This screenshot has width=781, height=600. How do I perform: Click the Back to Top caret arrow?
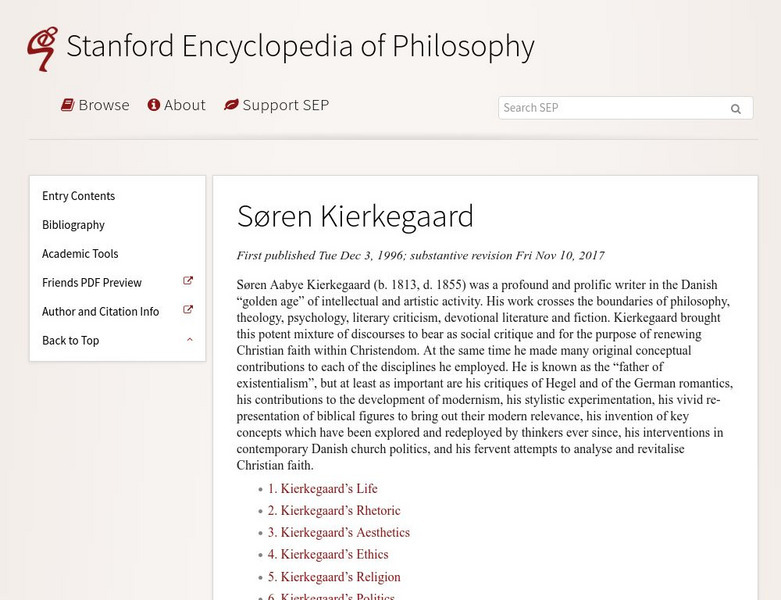coord(189,340)
